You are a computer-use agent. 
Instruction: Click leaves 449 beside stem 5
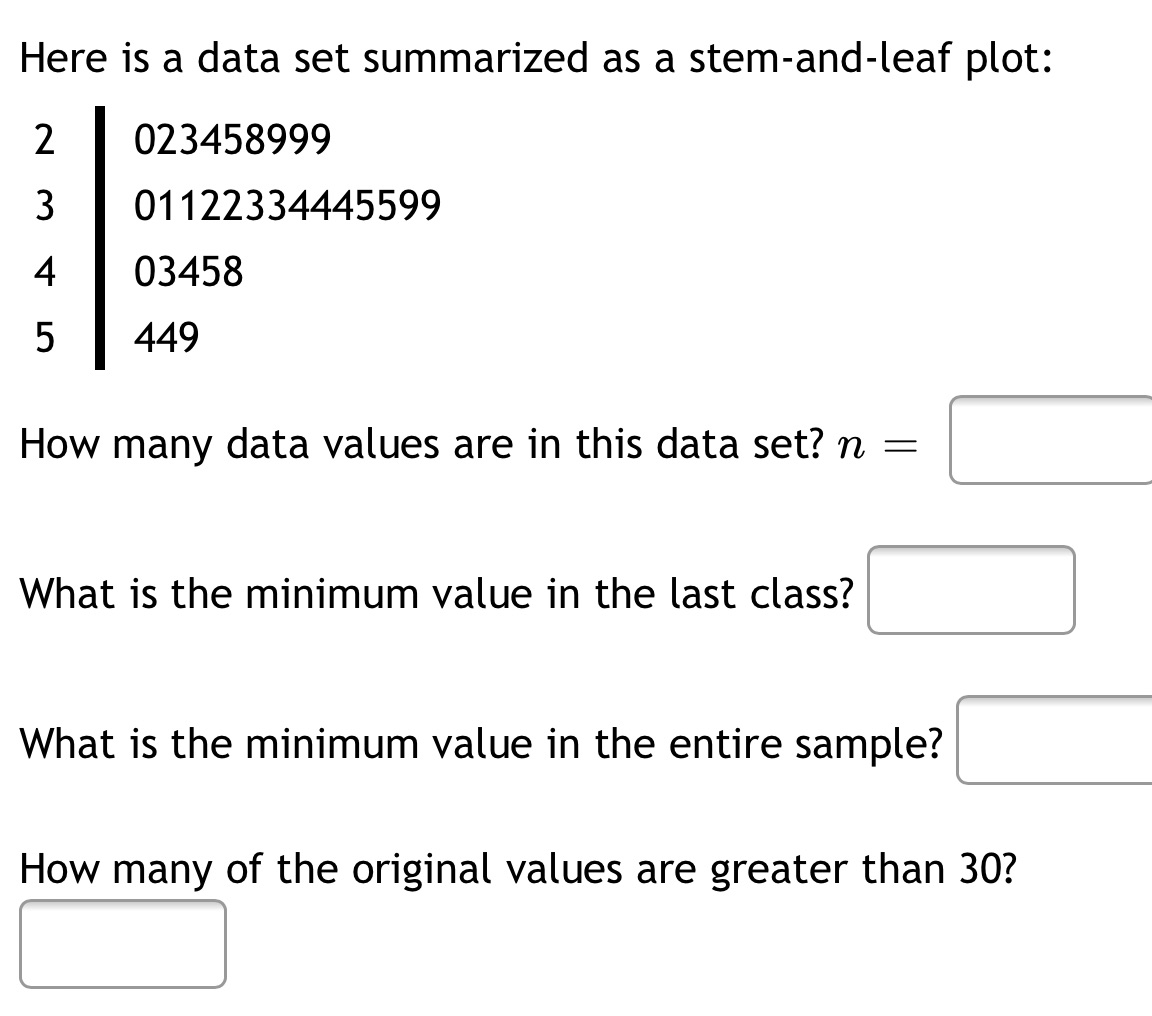[166, 338]
